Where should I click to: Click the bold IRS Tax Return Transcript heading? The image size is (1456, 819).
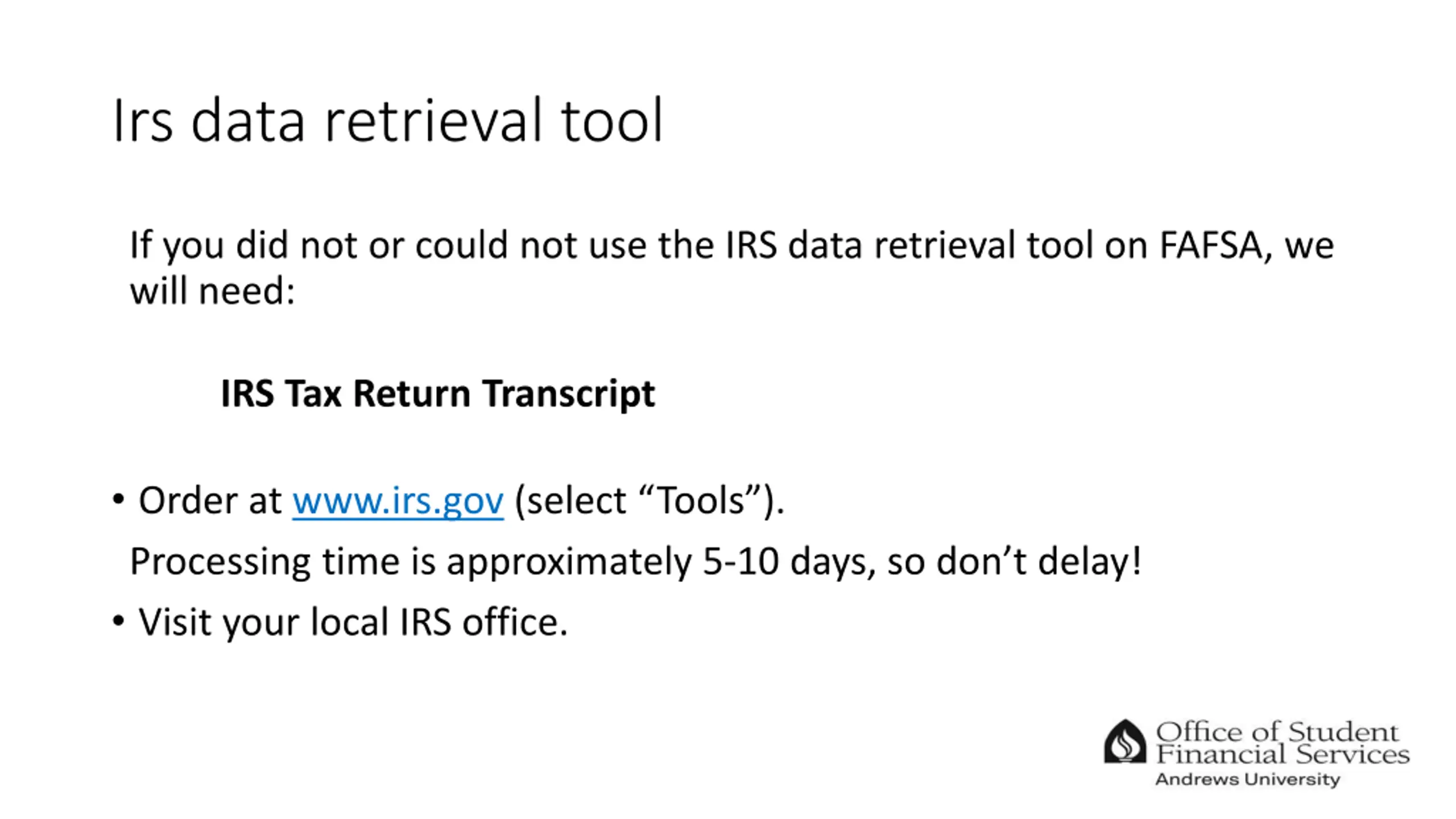(437, 394)
